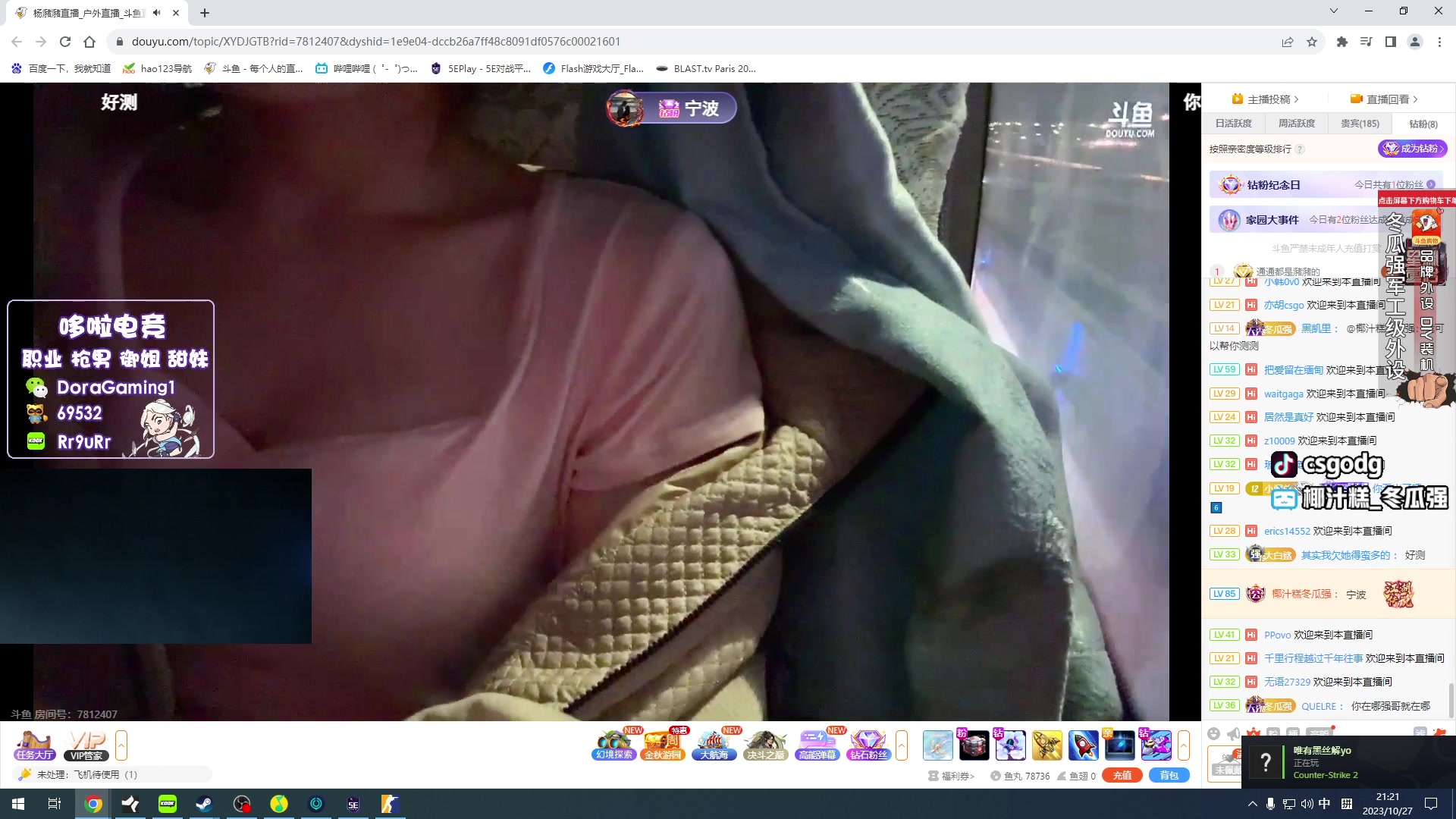Open the Chrome extensions menu

[1342, 42]
